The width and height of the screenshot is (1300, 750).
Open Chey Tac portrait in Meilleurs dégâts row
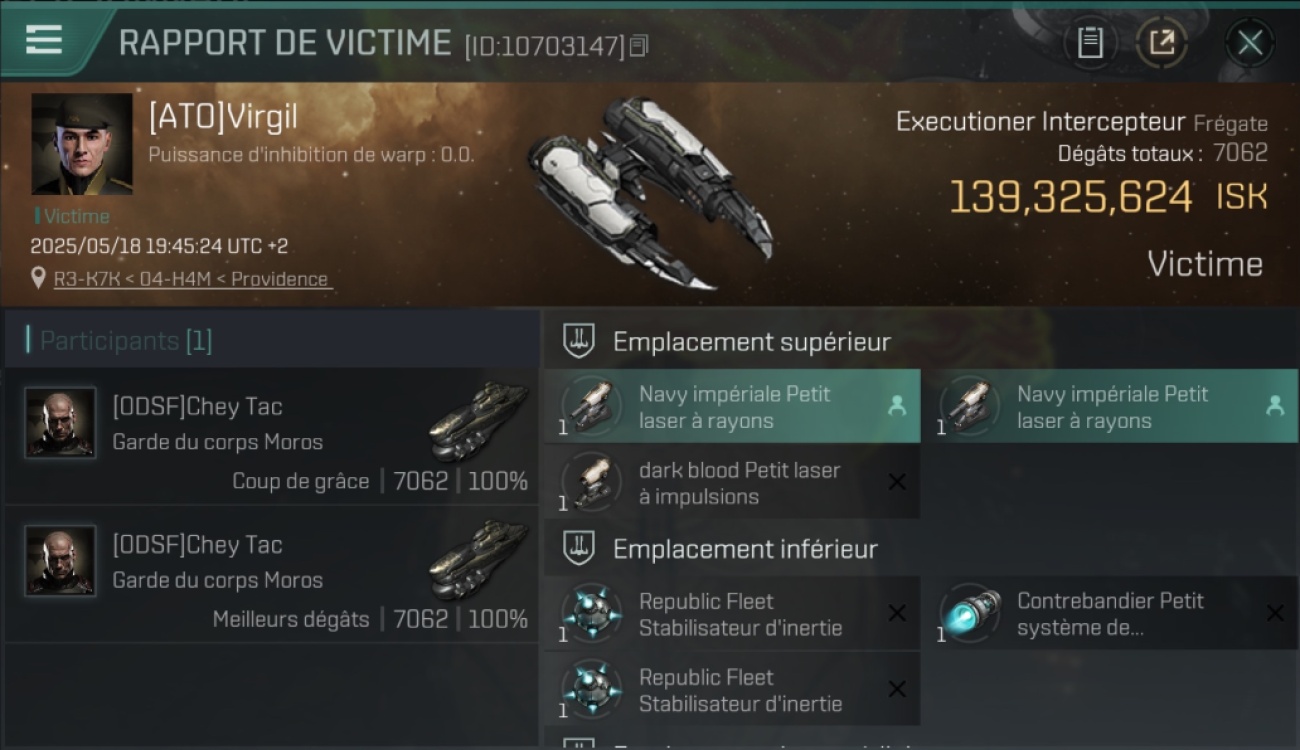coord(61,560)
